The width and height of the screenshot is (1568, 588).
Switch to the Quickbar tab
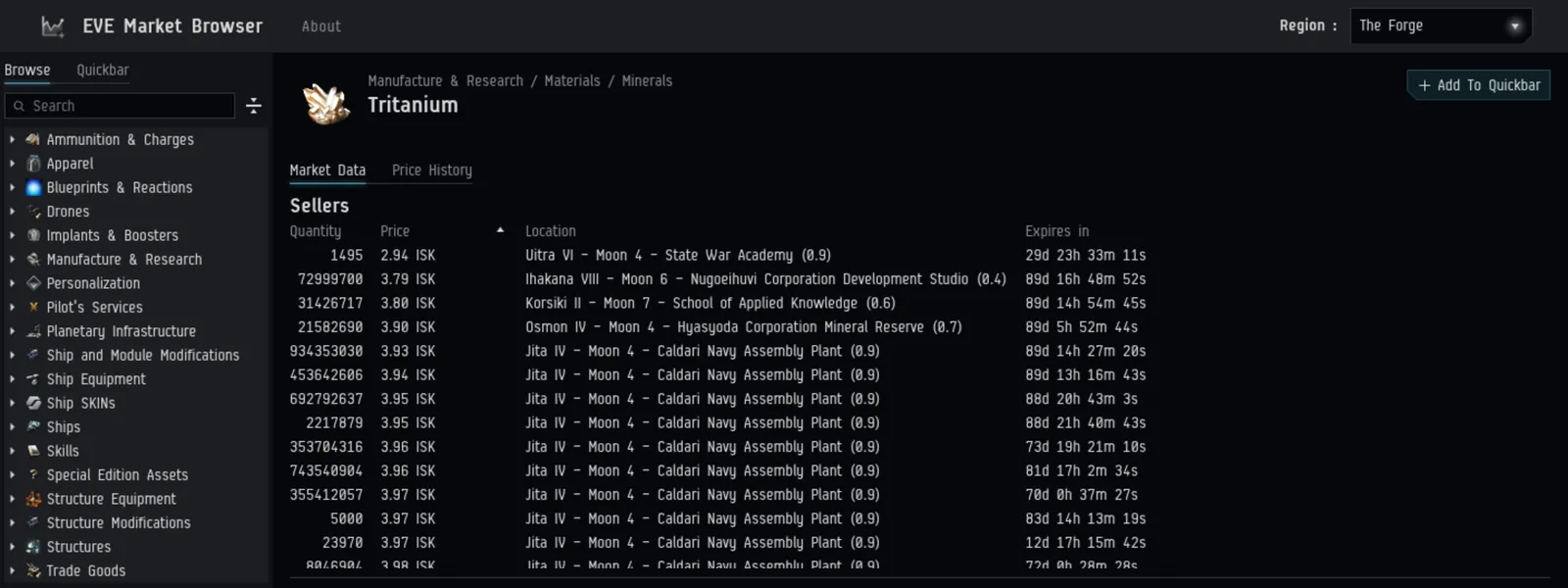click(x=103, y=70)
